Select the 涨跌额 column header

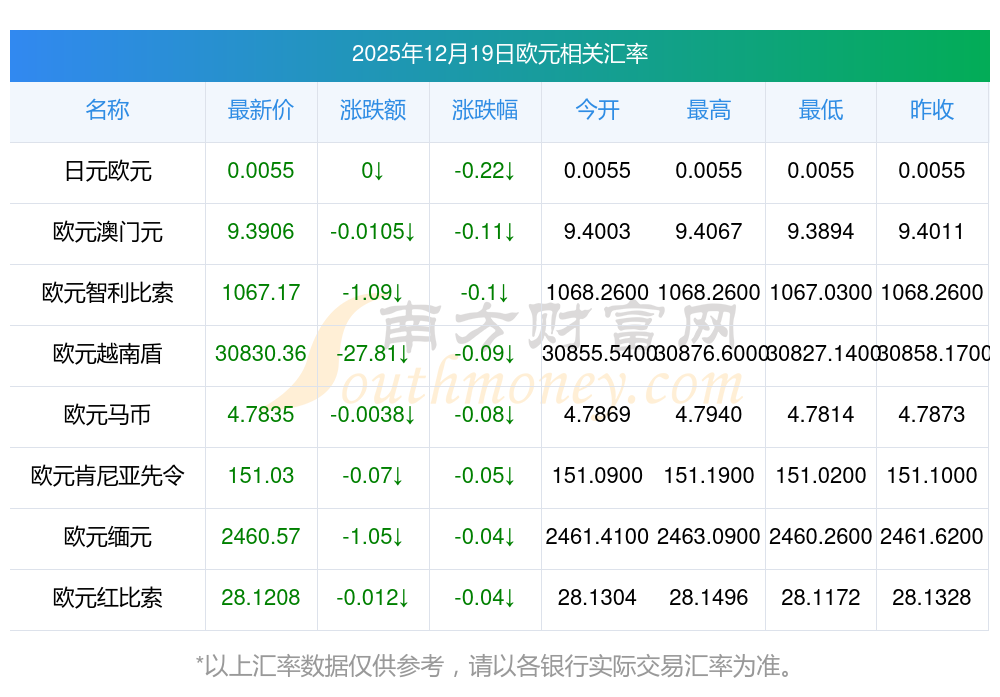[x=373, y=110]
